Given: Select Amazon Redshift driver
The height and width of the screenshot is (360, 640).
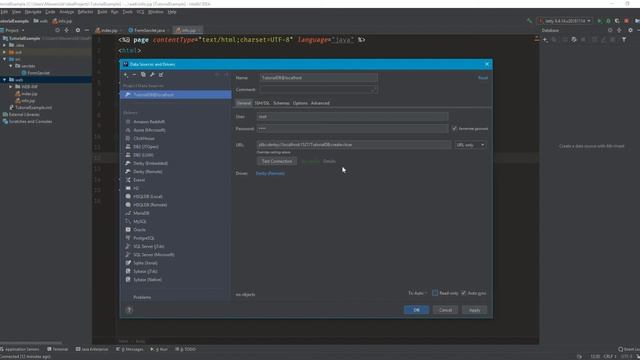Looking at the screenshot, I should point(149,122).
